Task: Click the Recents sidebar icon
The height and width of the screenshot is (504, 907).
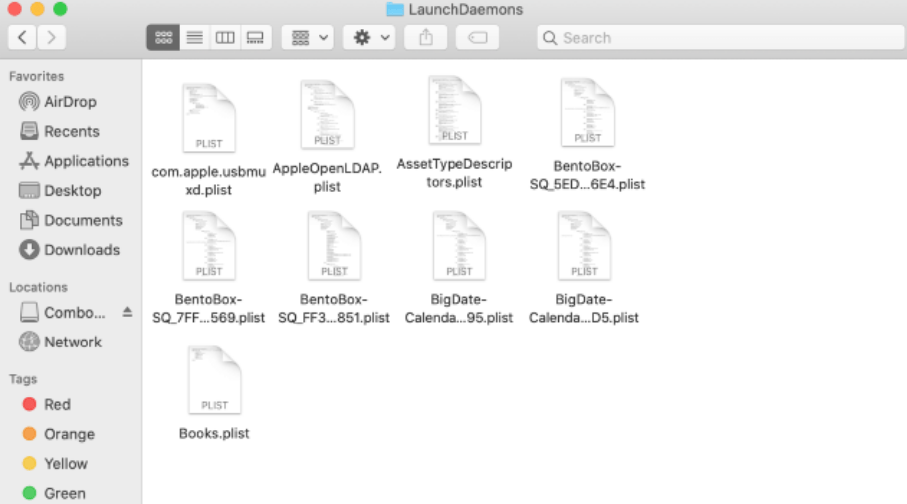Action: (x=29, y=131)
